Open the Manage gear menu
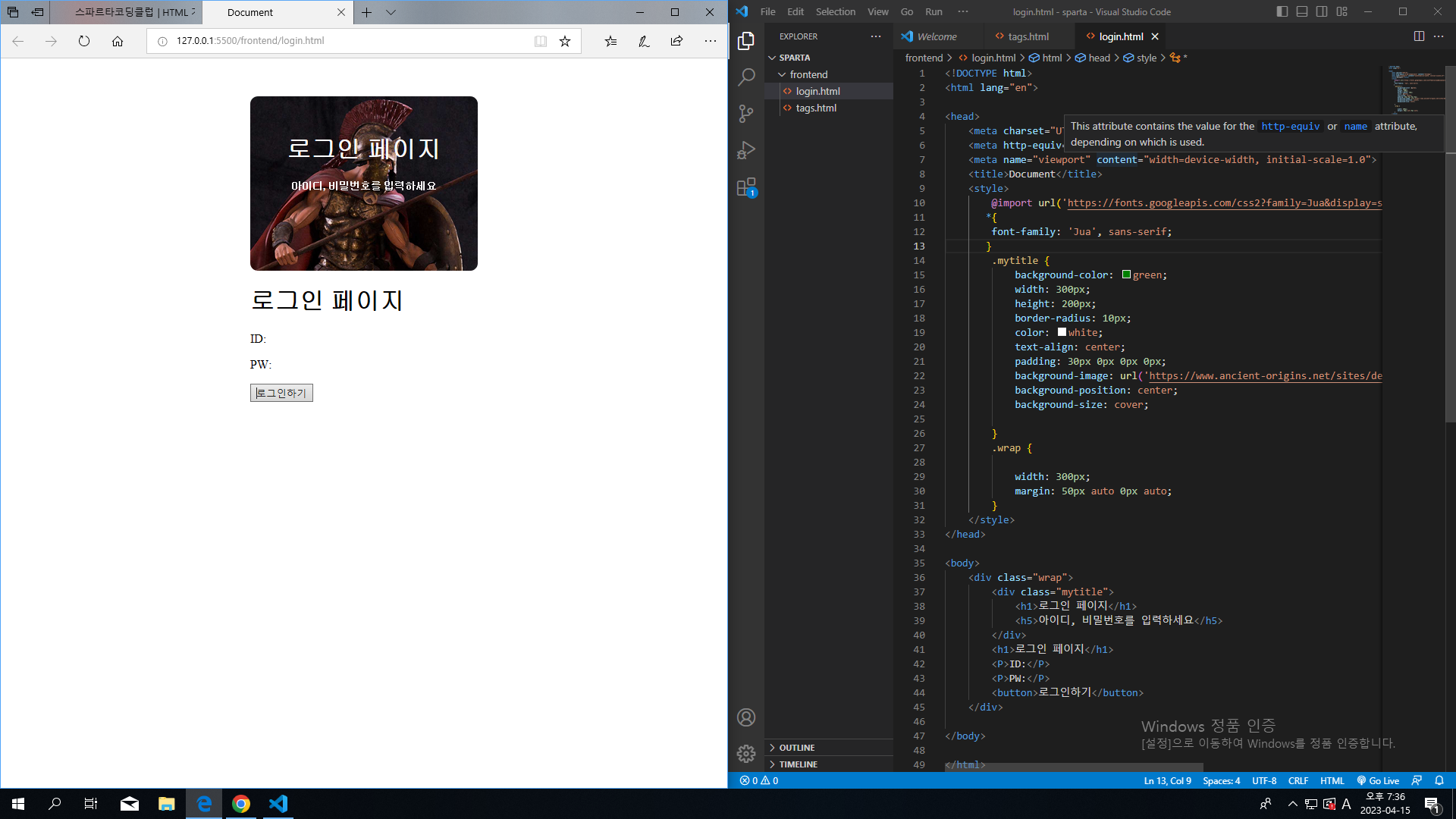1456x819 pixels. point(746,754)
